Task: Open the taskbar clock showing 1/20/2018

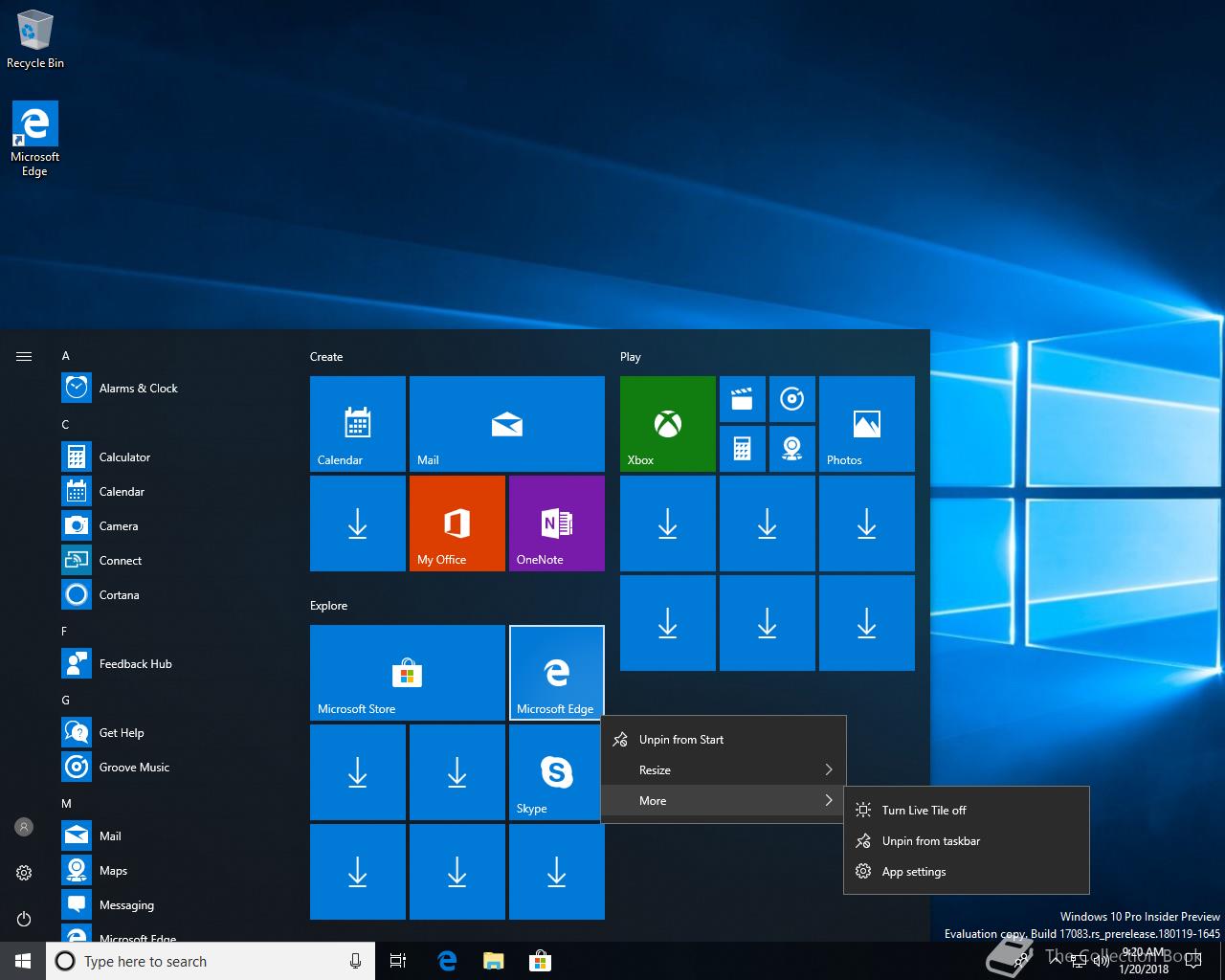Action: [1144, 961]
